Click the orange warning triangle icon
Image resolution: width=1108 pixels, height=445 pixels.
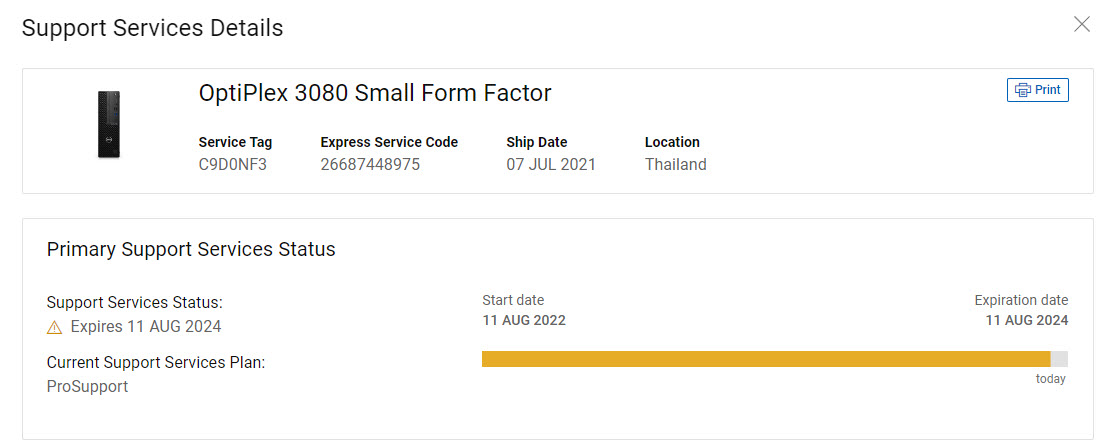(55, 327)
